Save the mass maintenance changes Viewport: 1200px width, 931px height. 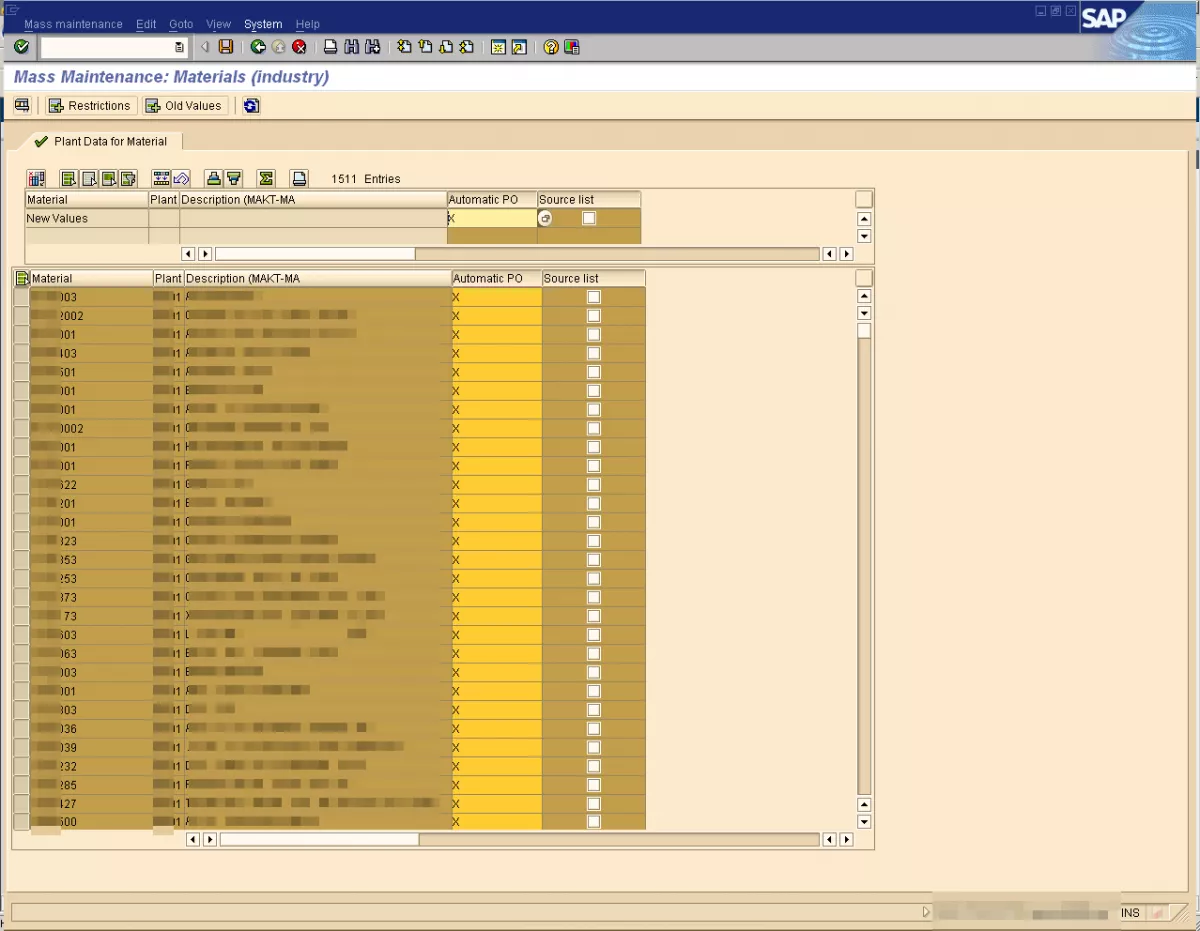click(226, 47)
